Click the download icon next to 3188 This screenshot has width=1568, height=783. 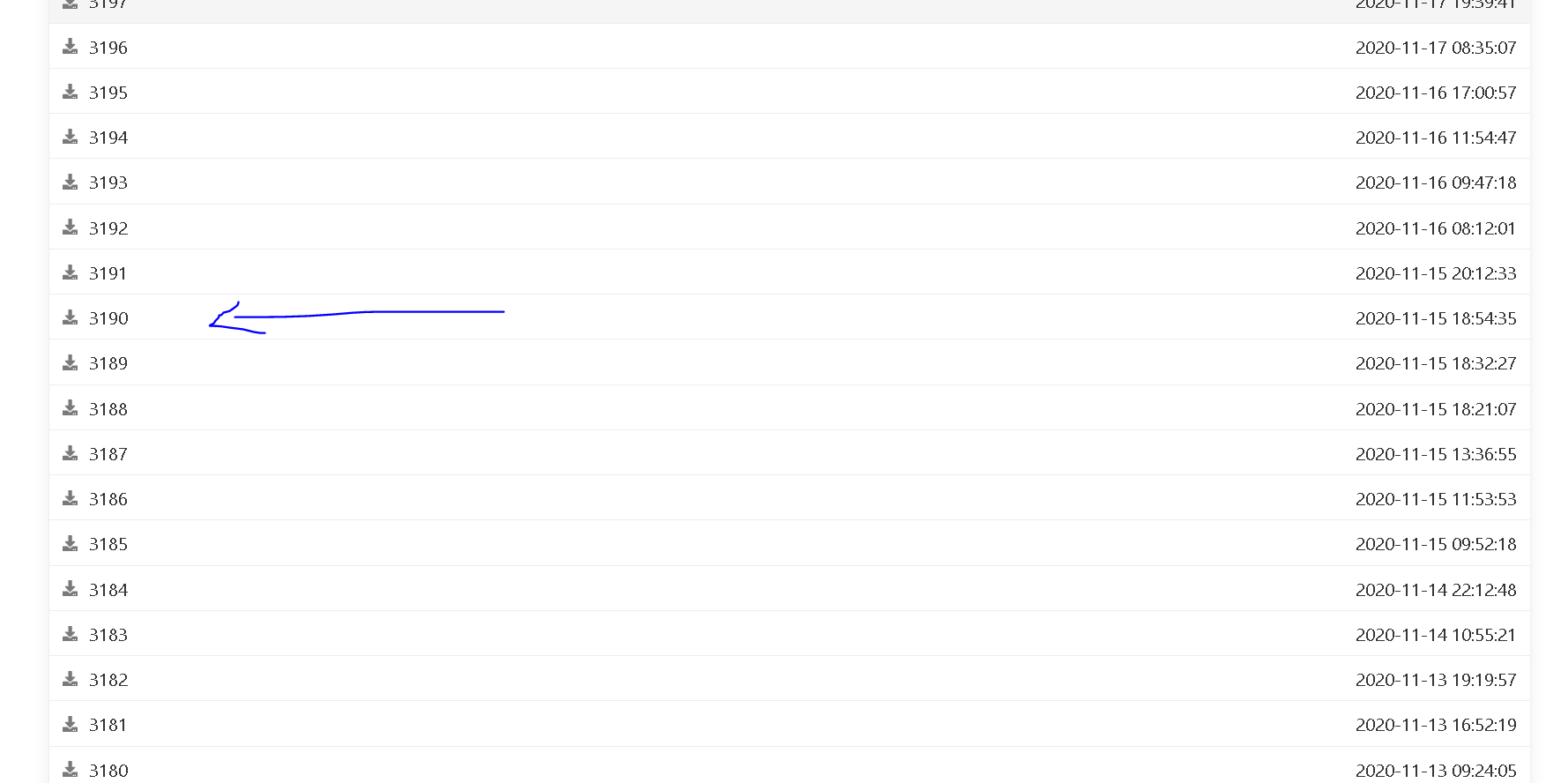click(x=71, y=408)
